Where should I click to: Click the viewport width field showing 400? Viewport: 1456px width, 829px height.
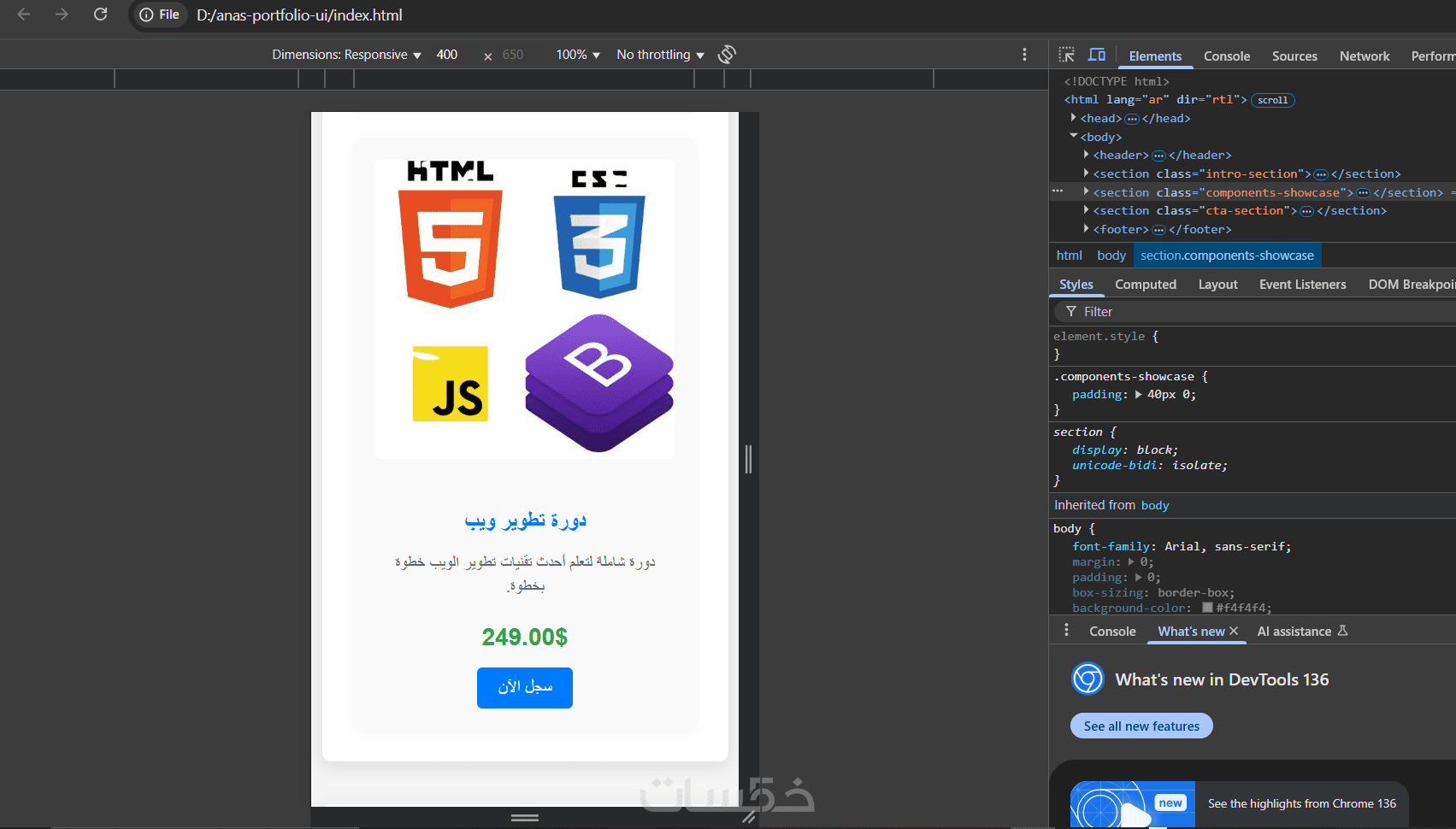(x=447, y=55)
